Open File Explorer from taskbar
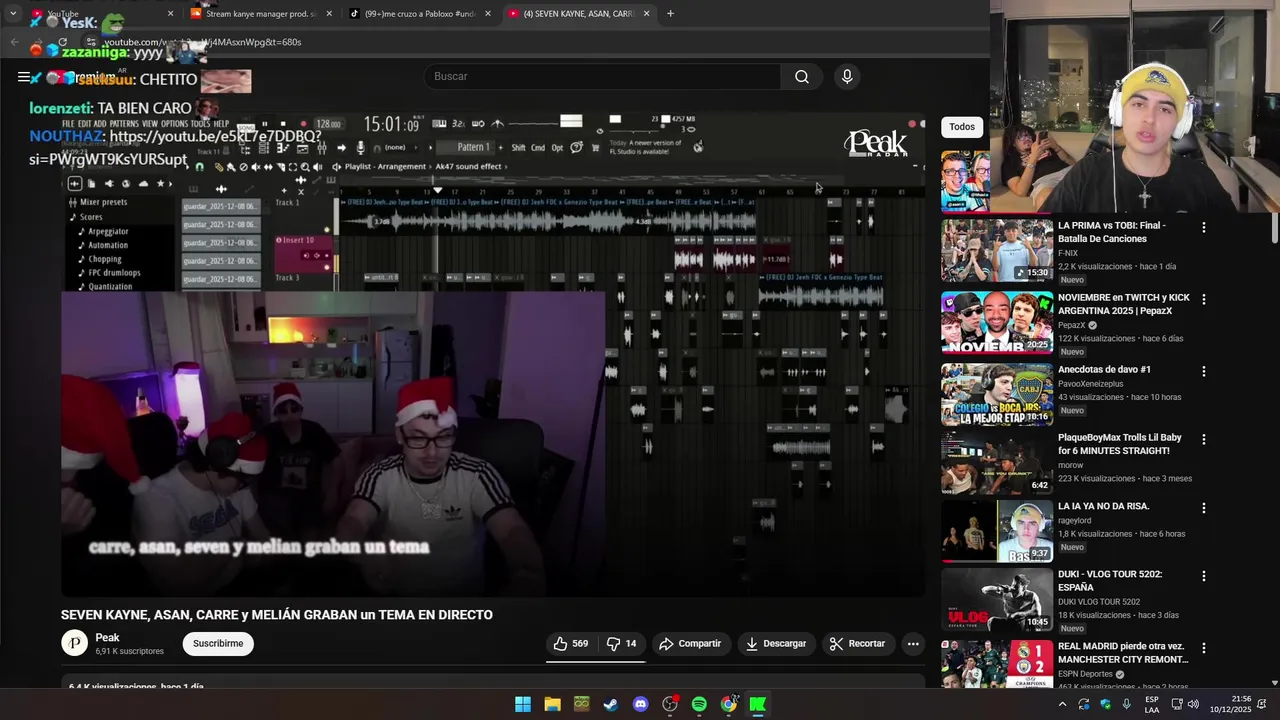 [x=552, y=704]
